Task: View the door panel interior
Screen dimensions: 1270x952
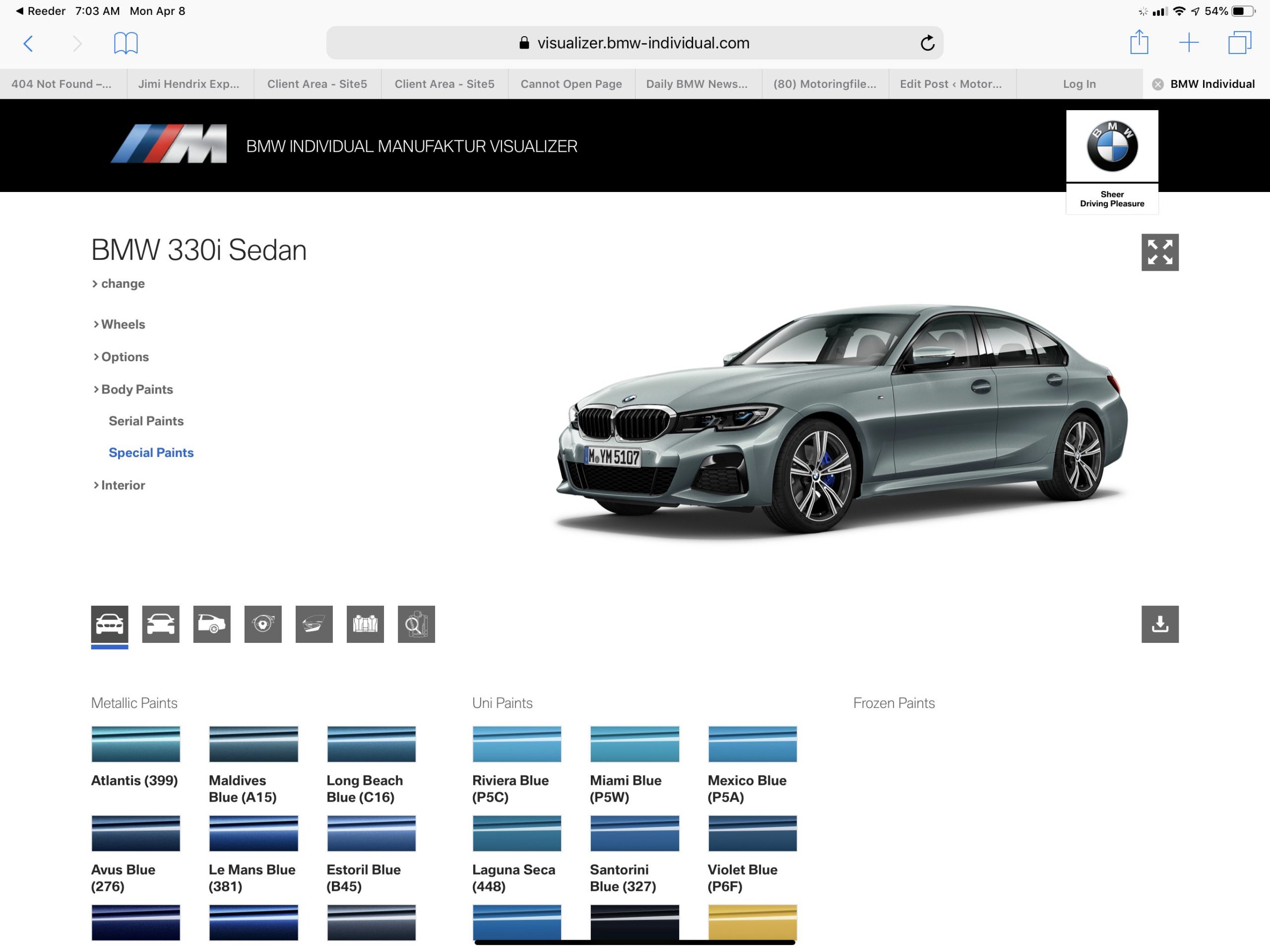Action: point(314,625)
